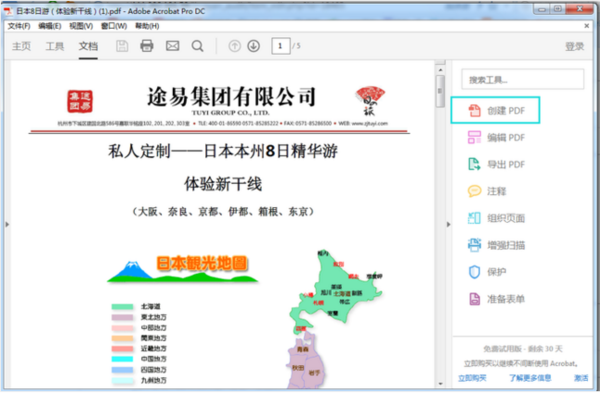Screen dimensions: 600x393
Task: Click the red company seal logo
Action: click(80, 101)
